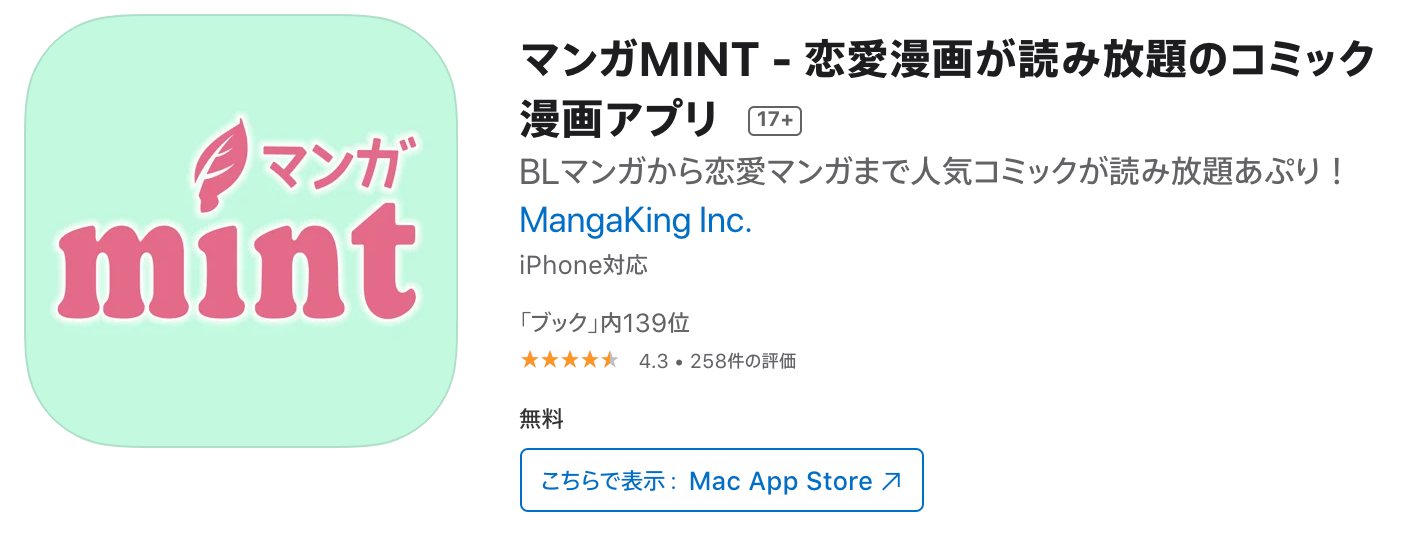Image resolution: width=1411 pixels, height=553 pixels.
Task: Open the 「ブック」内139位 ranking text
Action: (604, 323)
